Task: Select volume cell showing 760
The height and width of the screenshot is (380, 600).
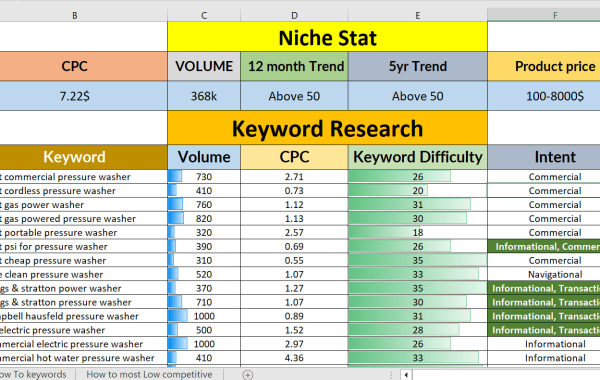Action: tap(204, 205)
